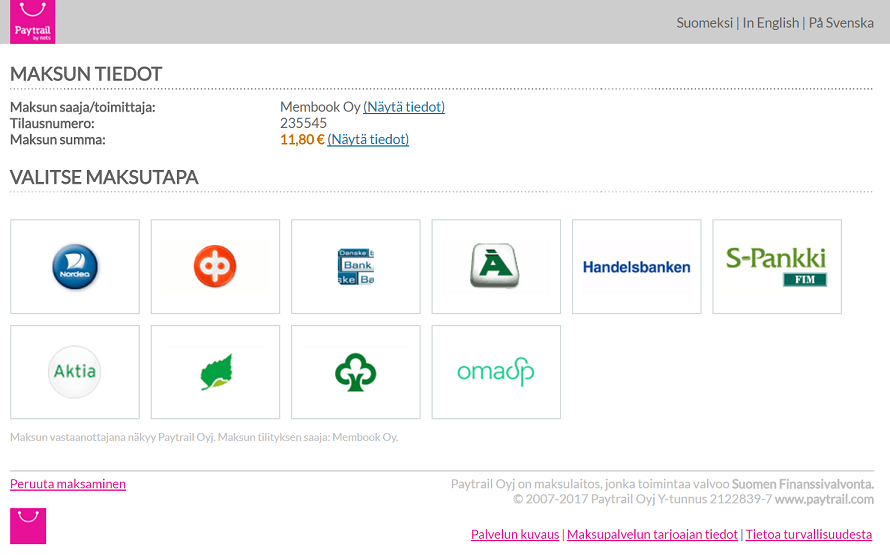Choose Handelsbanken payment method
The height and width of the screenshot is (555, 890).
(637, 267)
